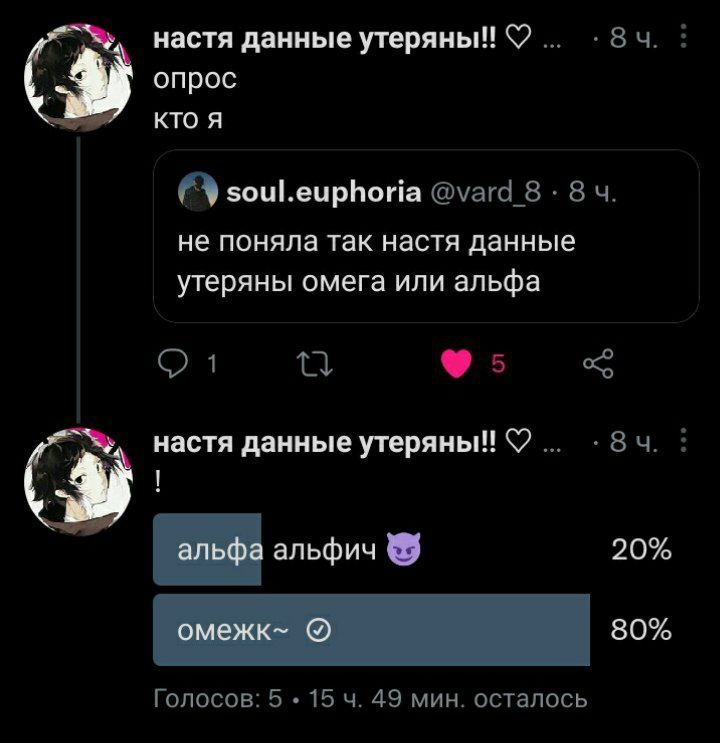The height and width of the screenshot is (743, 720).
Task: Open the top tweet author's avatar
Action: 78,78
